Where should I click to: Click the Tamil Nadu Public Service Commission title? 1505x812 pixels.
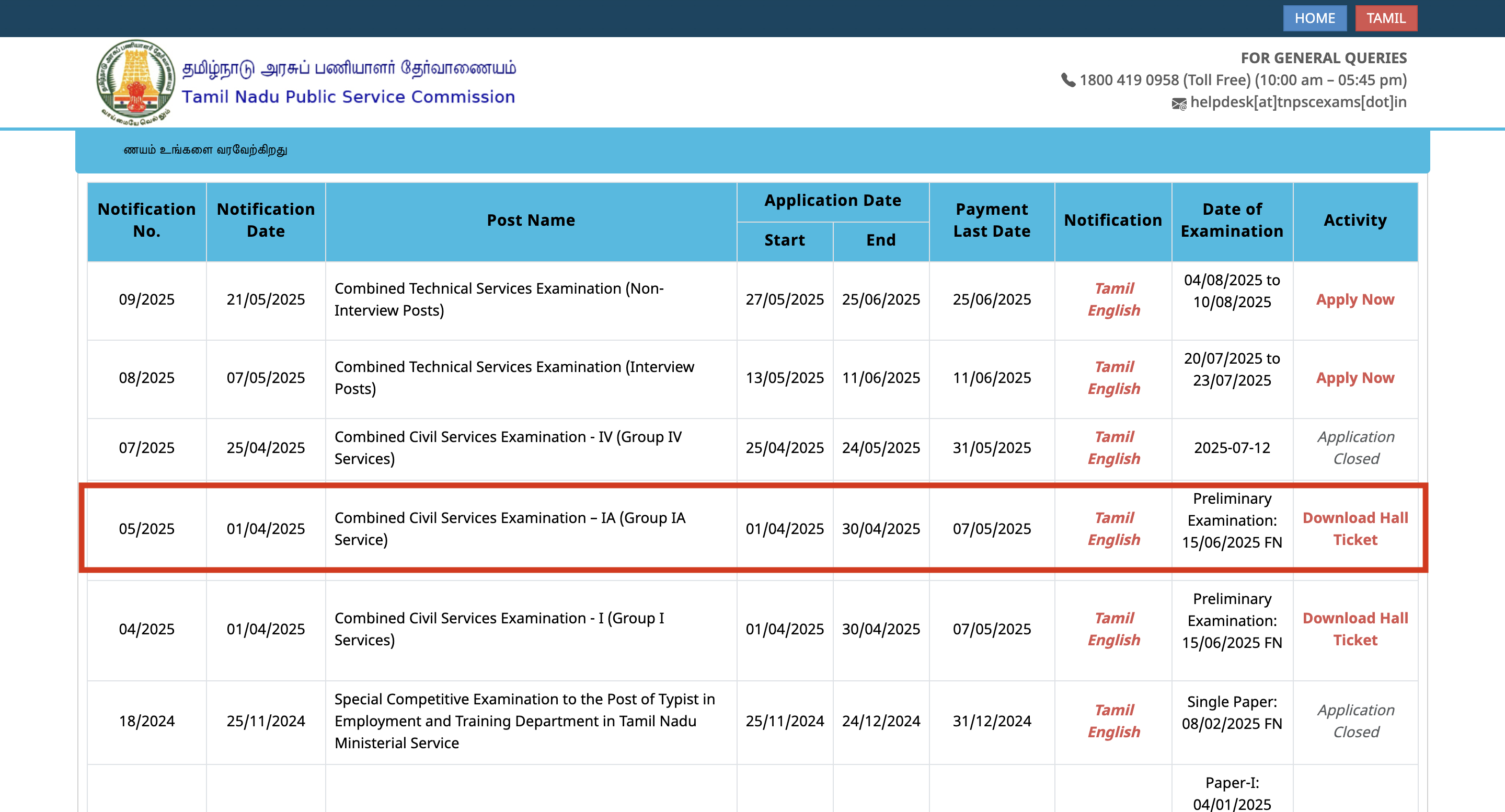click(x=348, y=96)
